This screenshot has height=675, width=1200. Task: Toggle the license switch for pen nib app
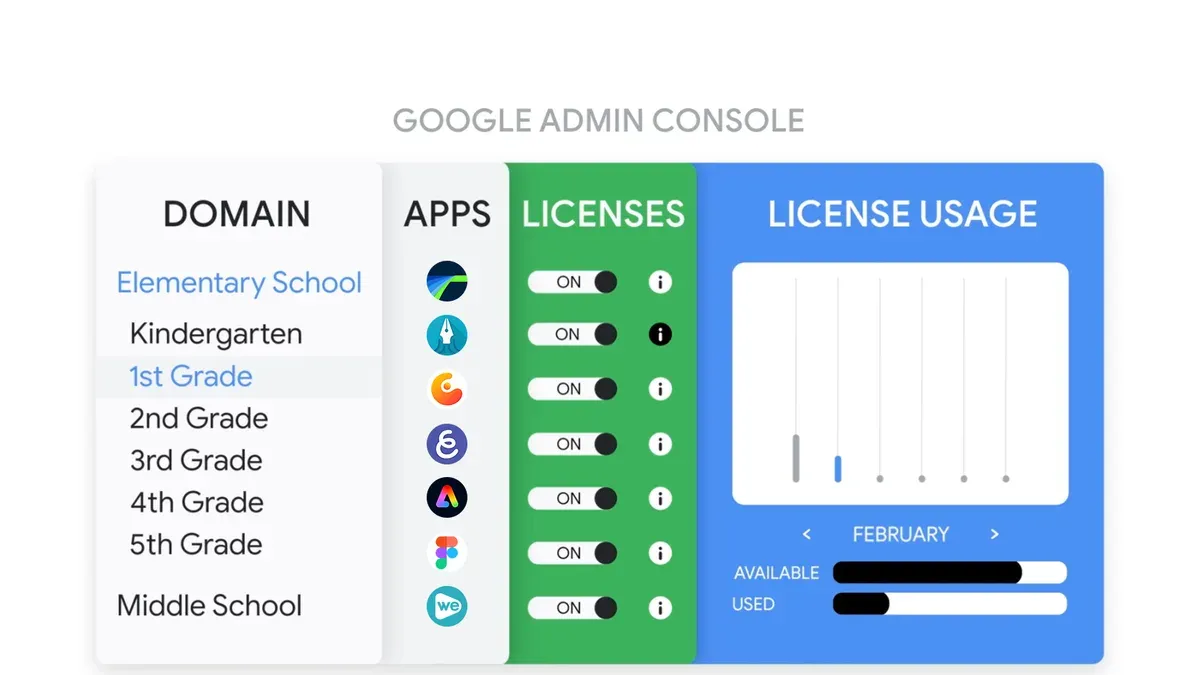573,335
